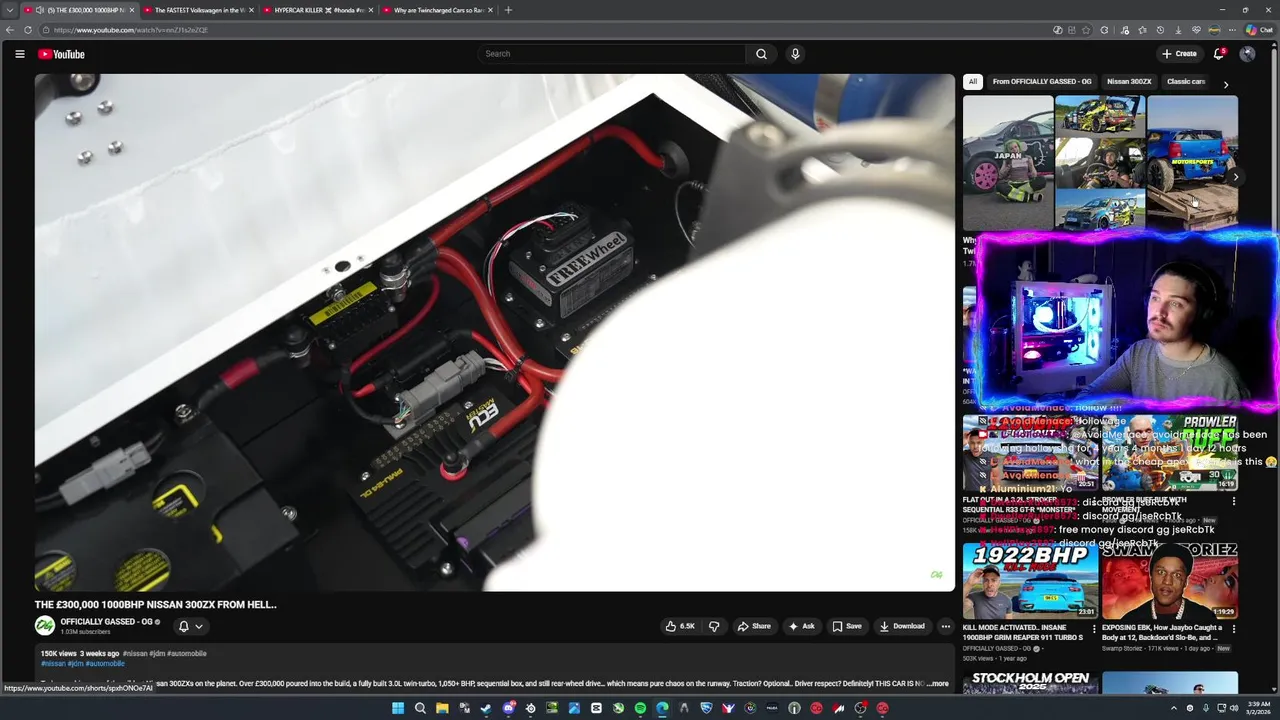
Task: Click the Create button
Action: [x=1179, y=54]
